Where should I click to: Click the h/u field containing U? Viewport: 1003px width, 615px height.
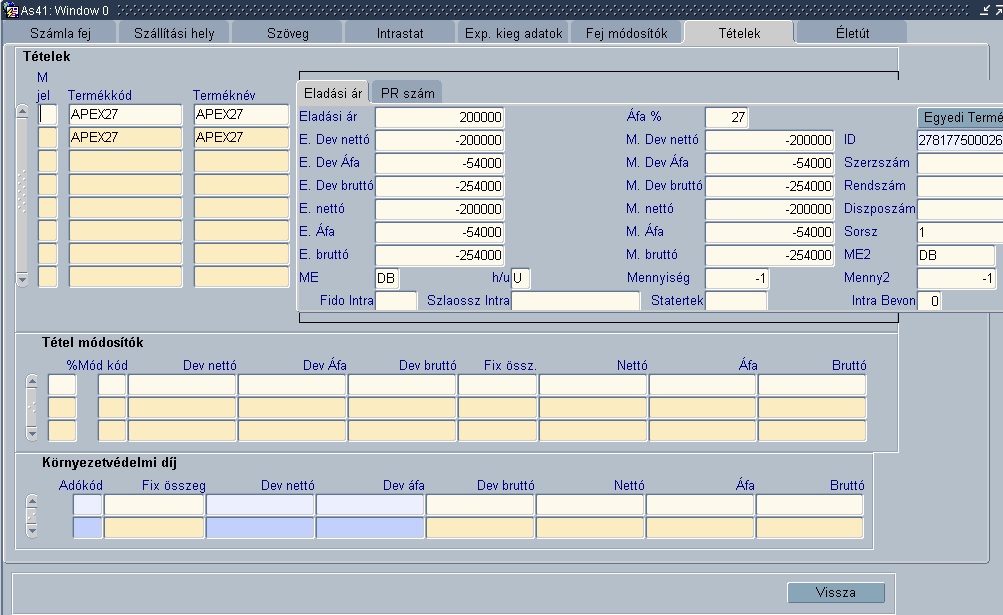[x=520, y=278]
